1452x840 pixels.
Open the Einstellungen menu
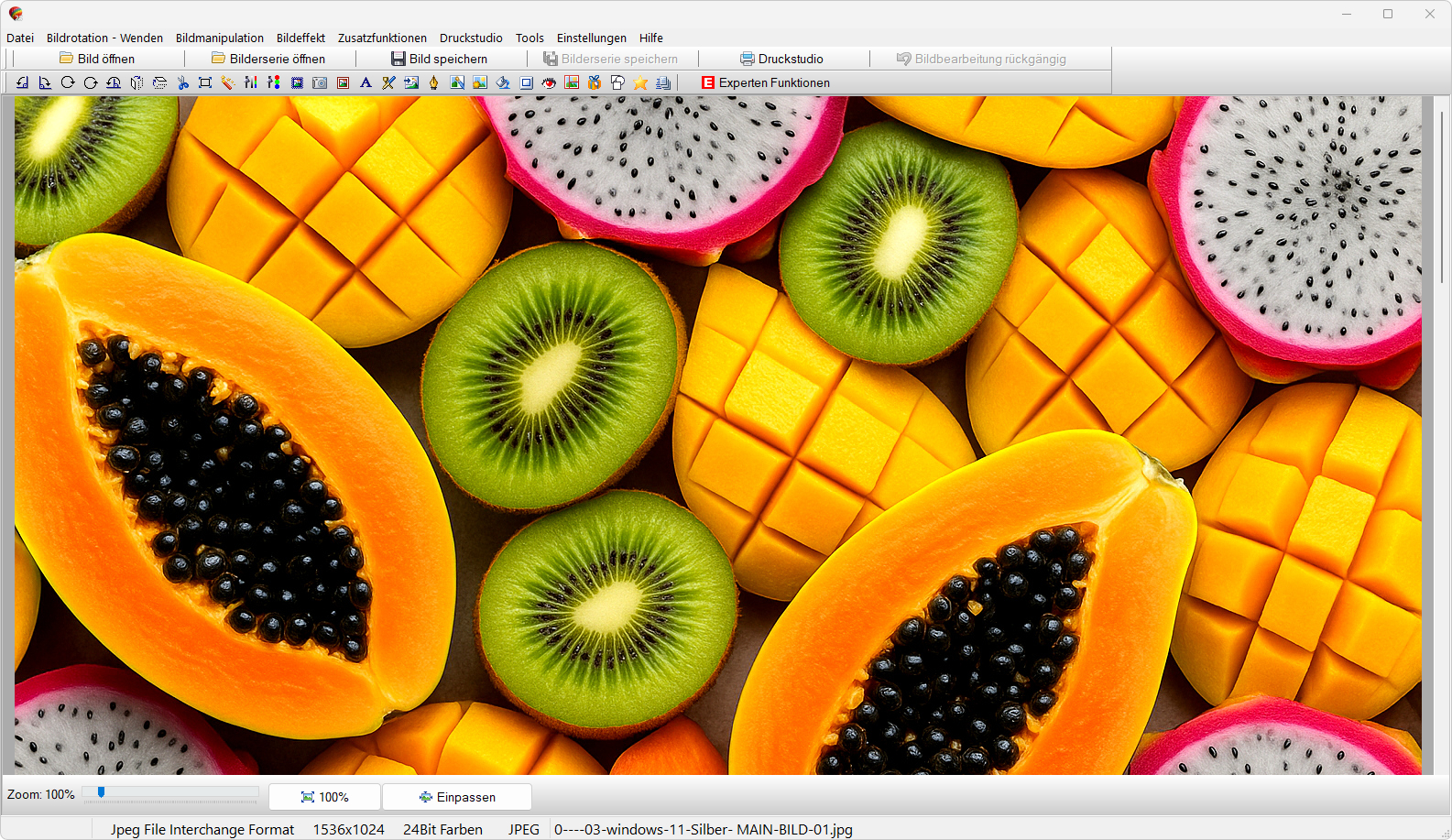591,38
